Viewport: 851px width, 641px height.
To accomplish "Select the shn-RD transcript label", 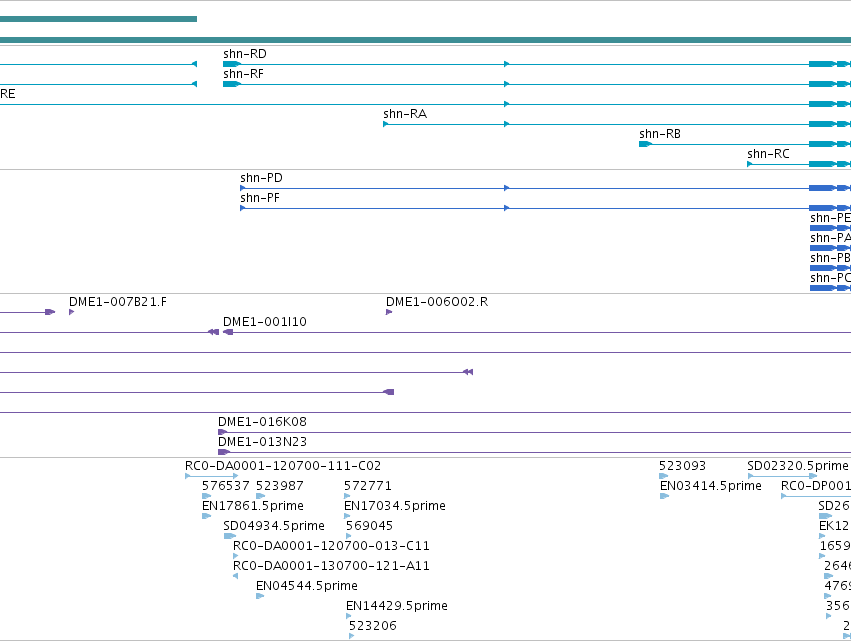I will tap(245, 54).
